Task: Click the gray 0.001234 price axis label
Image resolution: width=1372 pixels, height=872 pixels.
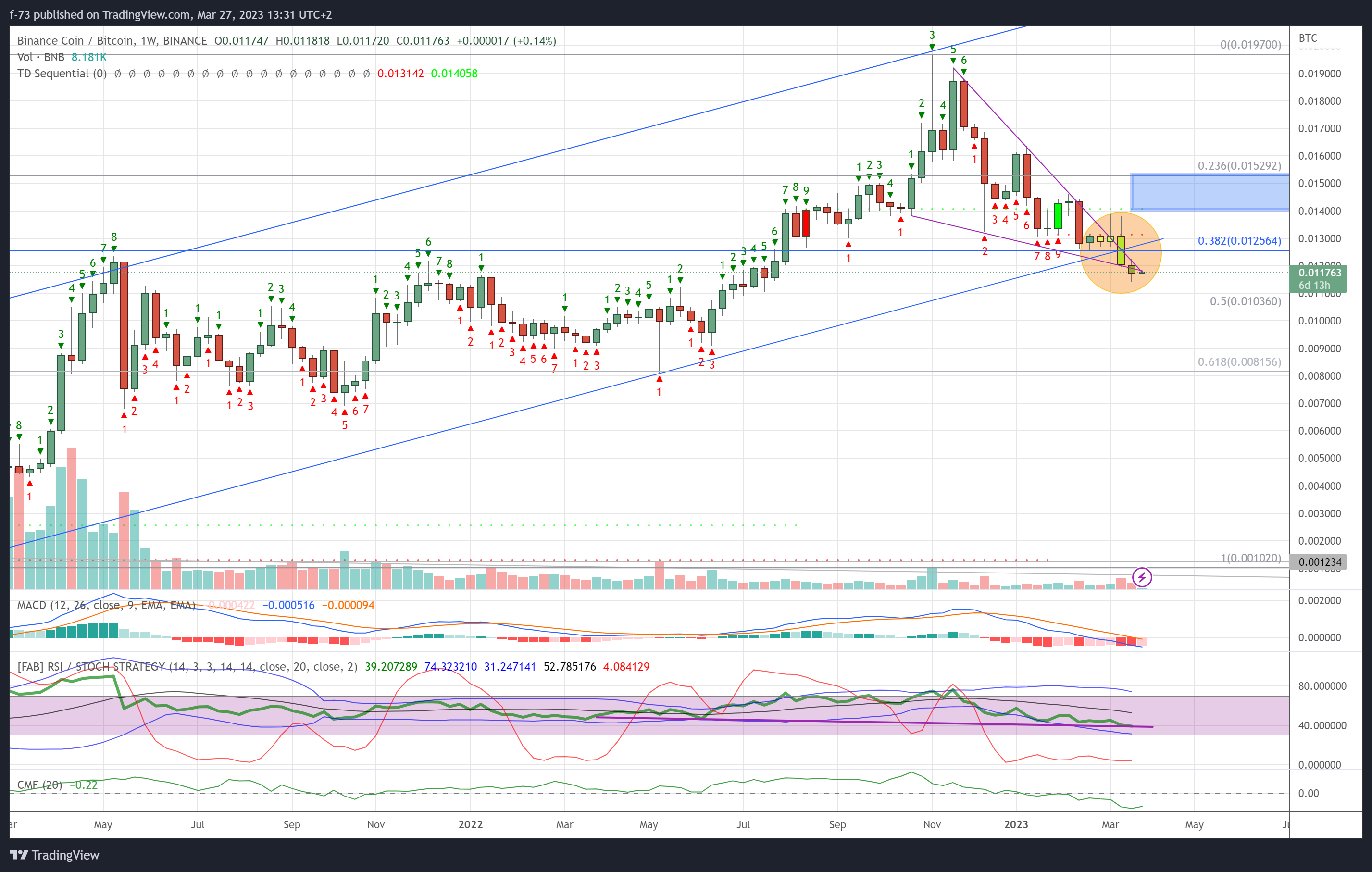Action: pos(1319,562)
